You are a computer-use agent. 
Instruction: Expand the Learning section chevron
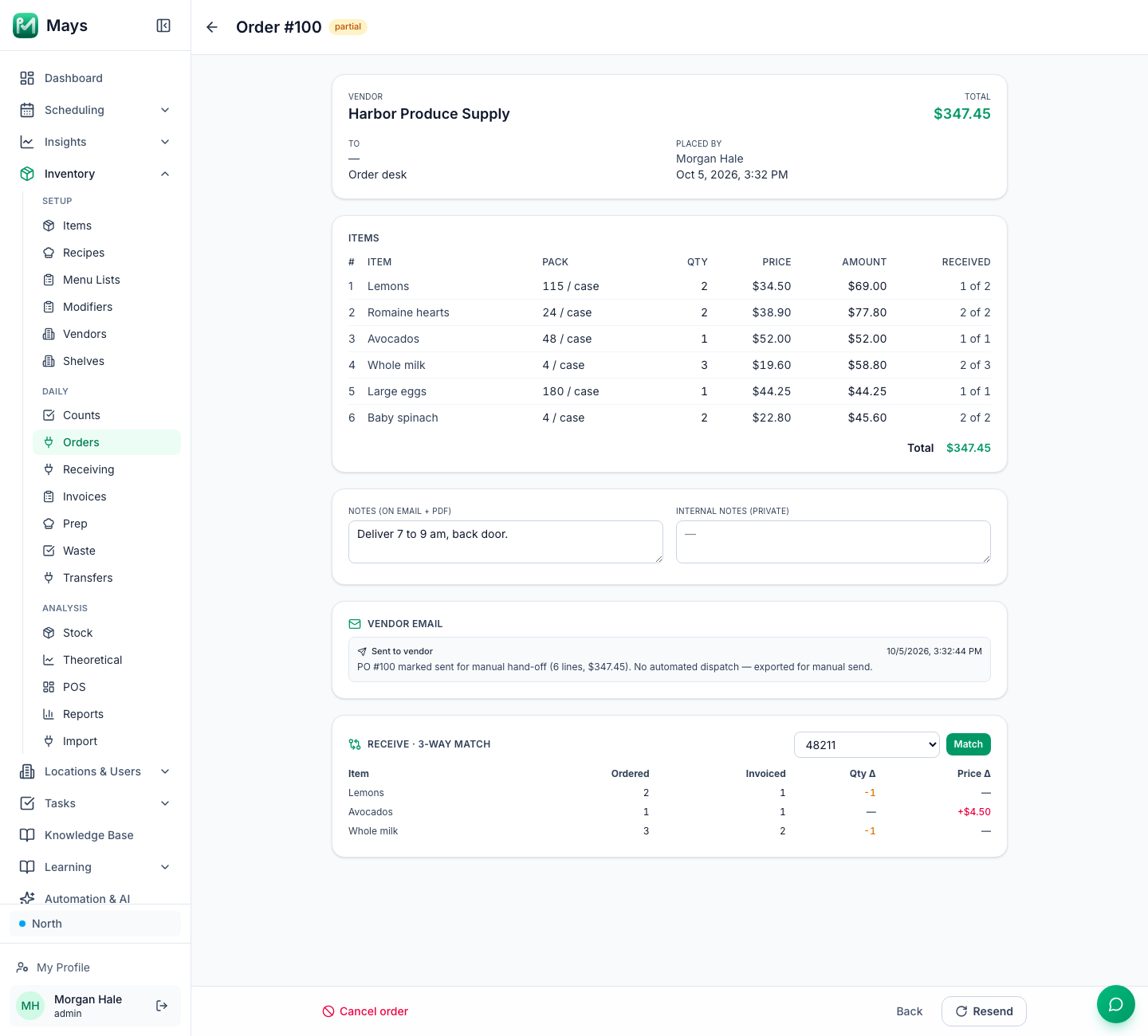[x=165, y=867]
